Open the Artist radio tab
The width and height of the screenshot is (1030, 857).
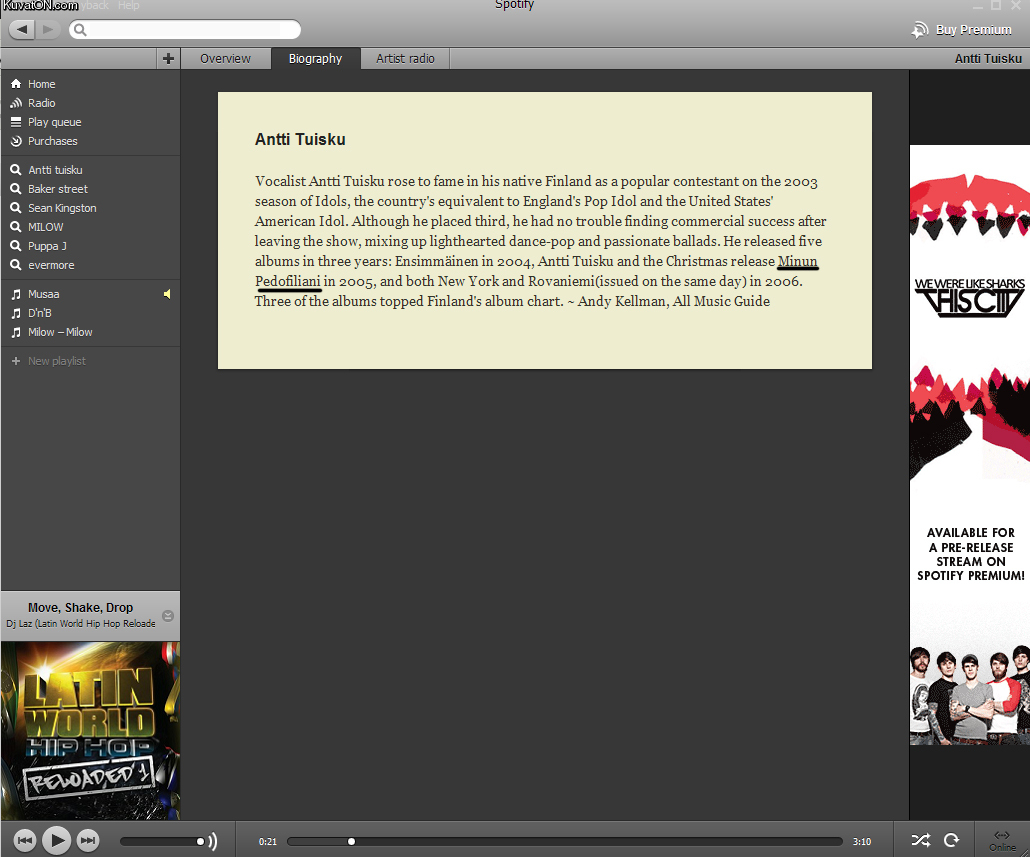click(405, 59)
